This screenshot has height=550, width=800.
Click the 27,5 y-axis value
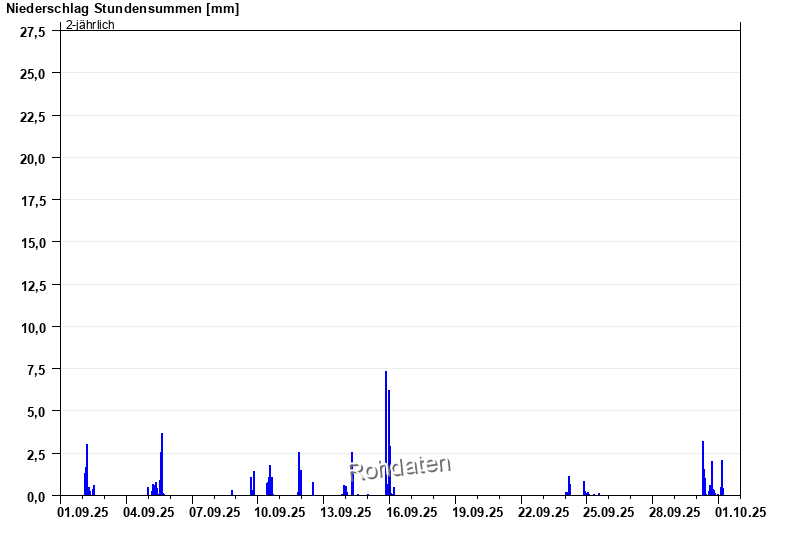(33, 32)
